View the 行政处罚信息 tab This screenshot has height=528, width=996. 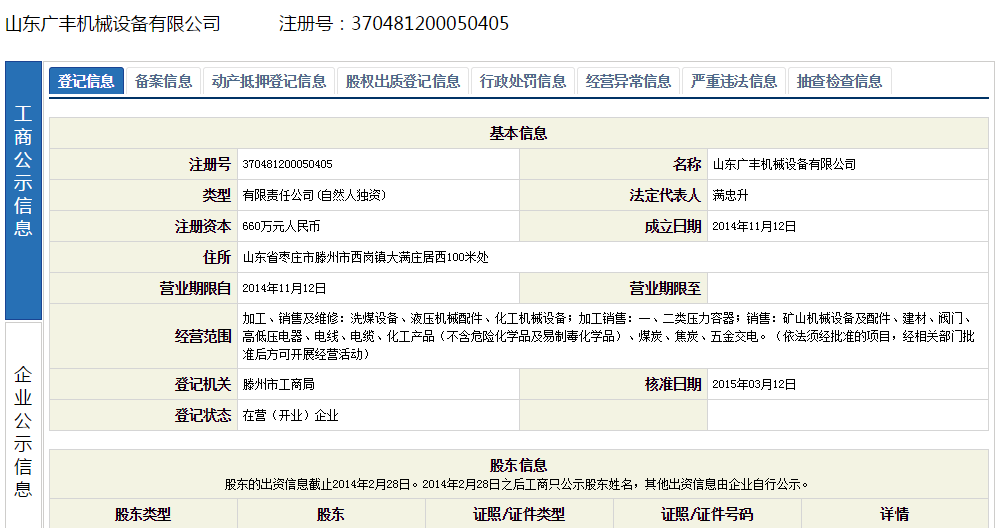[x=523, y=81]
